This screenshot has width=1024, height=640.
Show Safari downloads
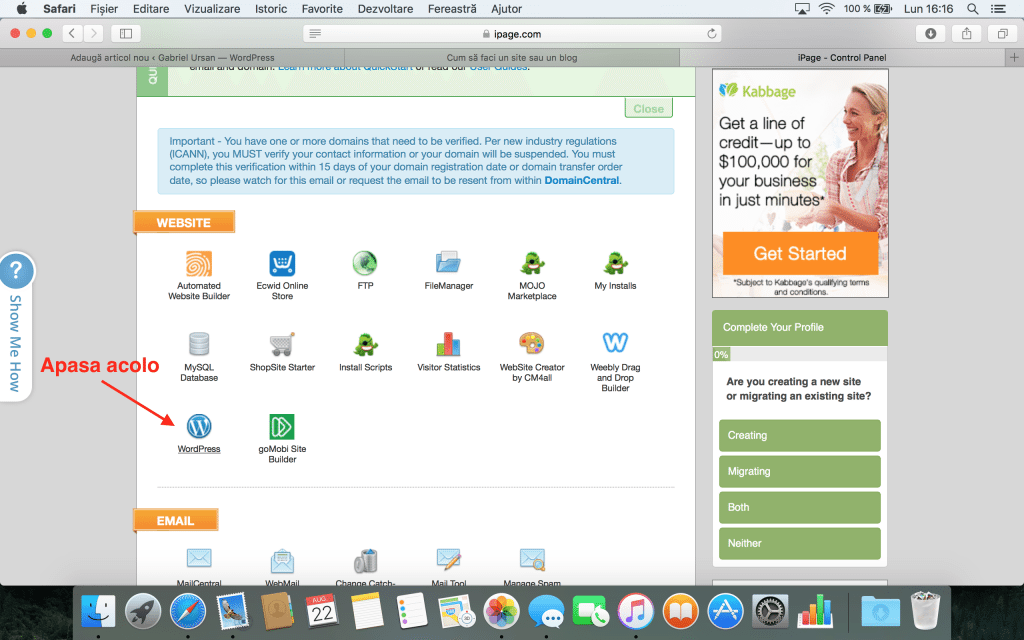pos(931,33)
